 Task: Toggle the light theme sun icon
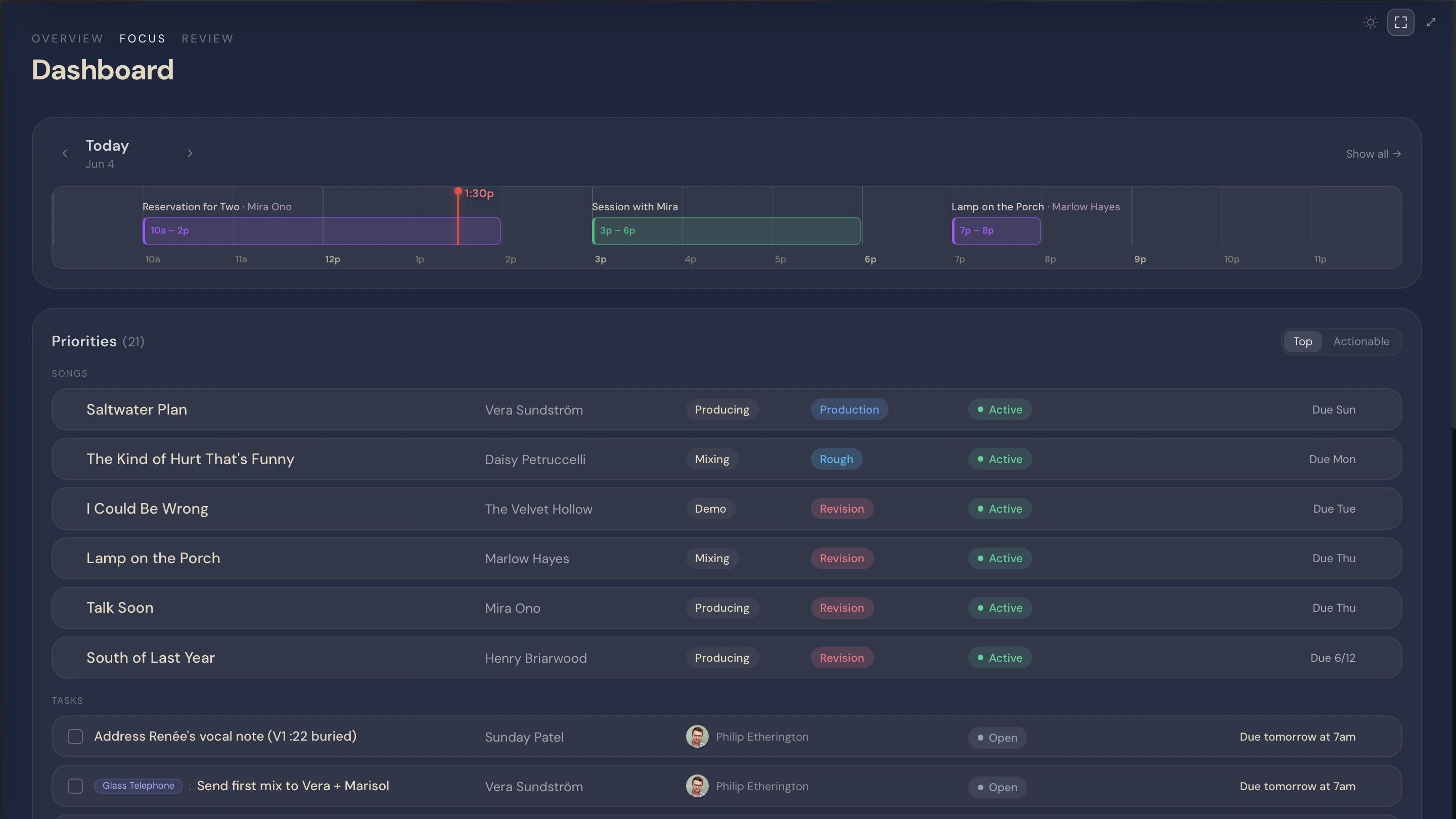1370,23
